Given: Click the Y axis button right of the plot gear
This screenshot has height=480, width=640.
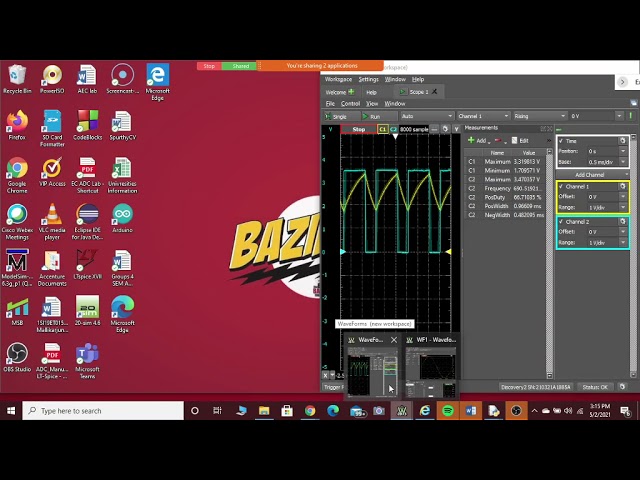Looking at the screenshot, I should (456, 129).
